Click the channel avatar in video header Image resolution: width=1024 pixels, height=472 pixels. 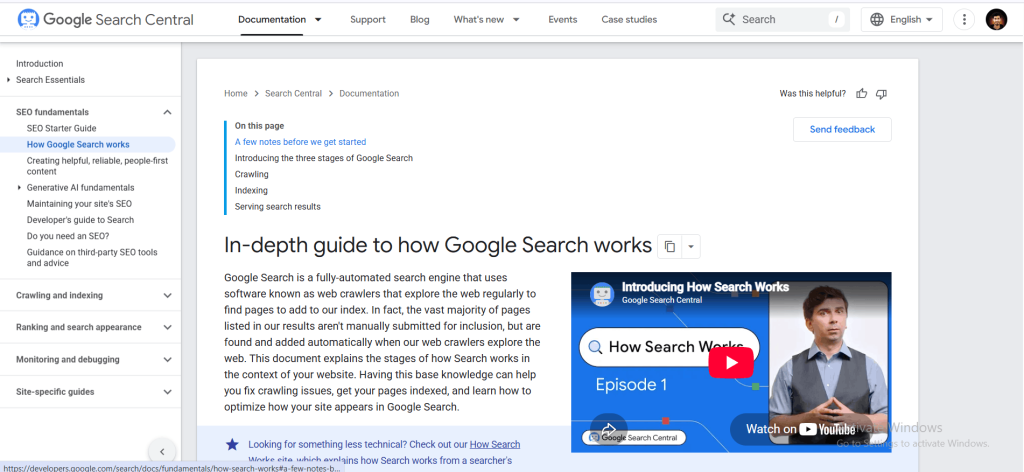tap(602, 293)
